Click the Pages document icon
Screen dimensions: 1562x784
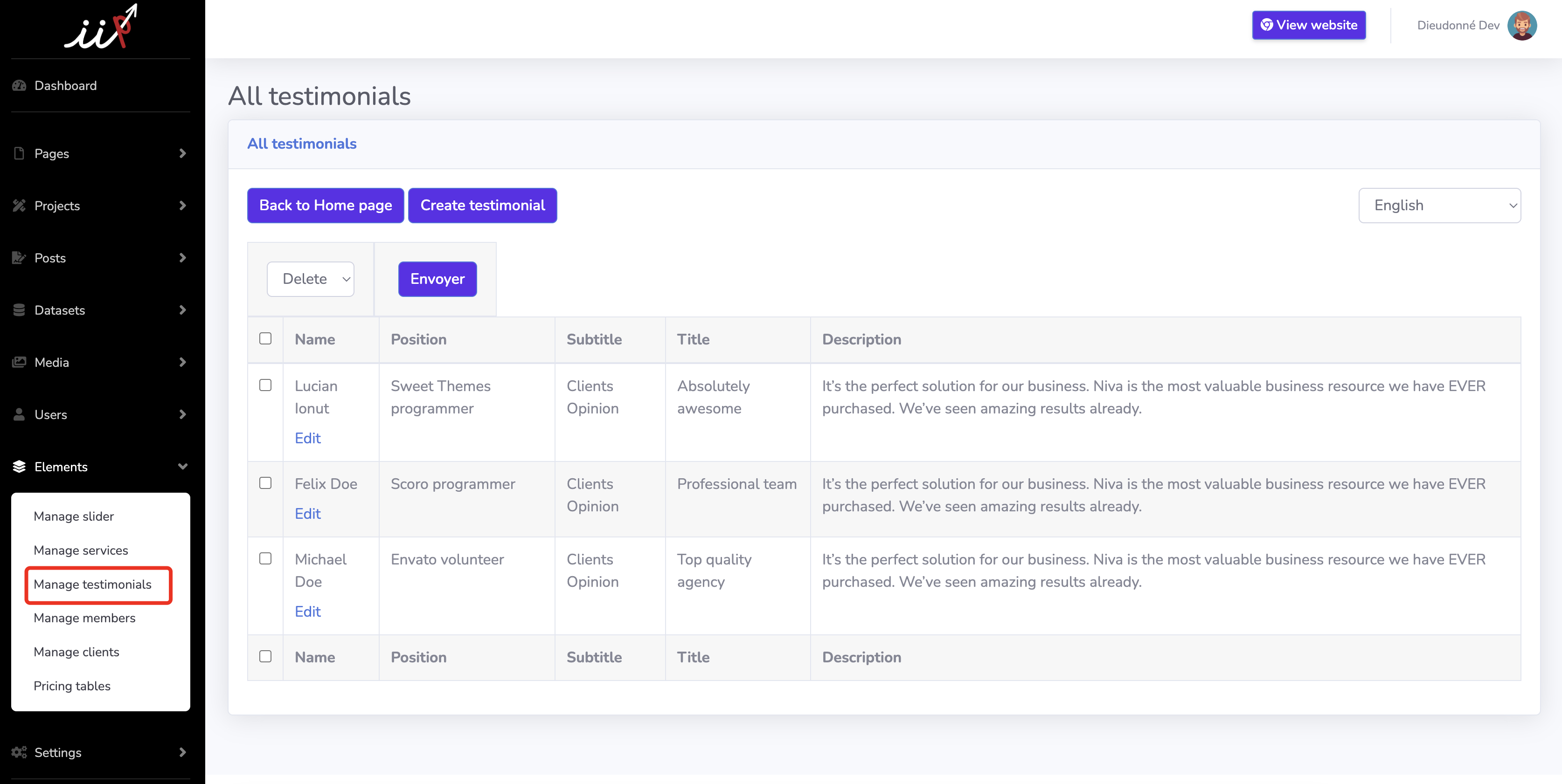[x=20, y=153]
